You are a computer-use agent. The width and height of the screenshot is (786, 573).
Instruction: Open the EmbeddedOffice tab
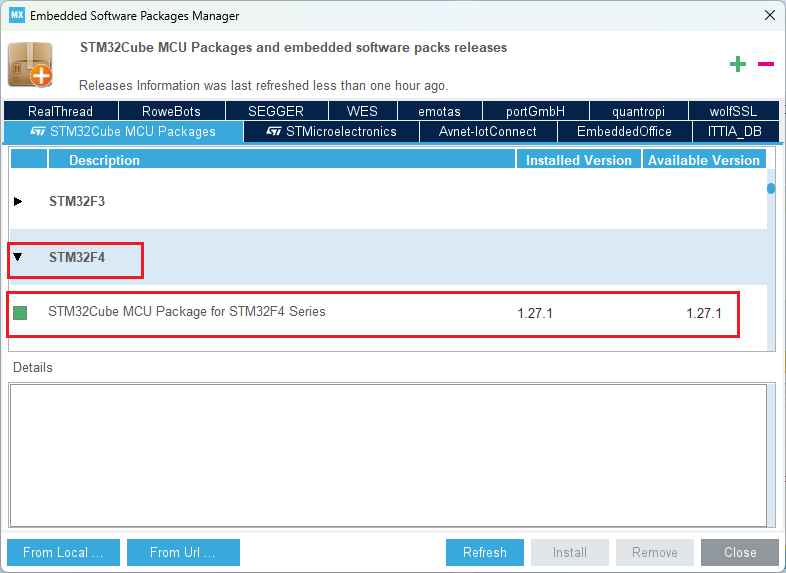(624, 131)
